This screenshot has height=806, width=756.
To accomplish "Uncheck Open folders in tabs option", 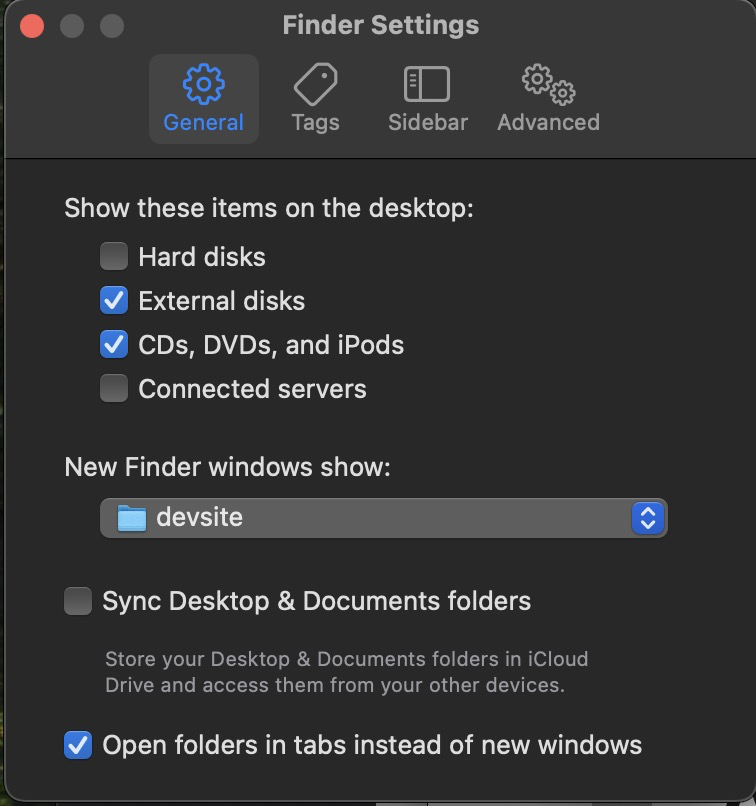I will 78,745.
